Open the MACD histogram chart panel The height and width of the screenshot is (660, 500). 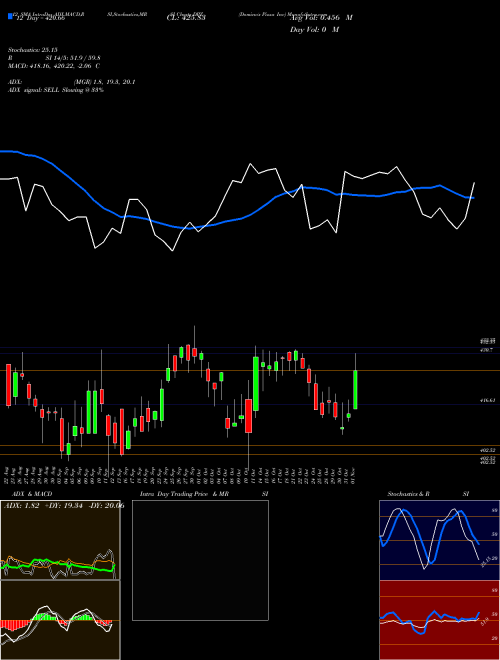point(60,620)
